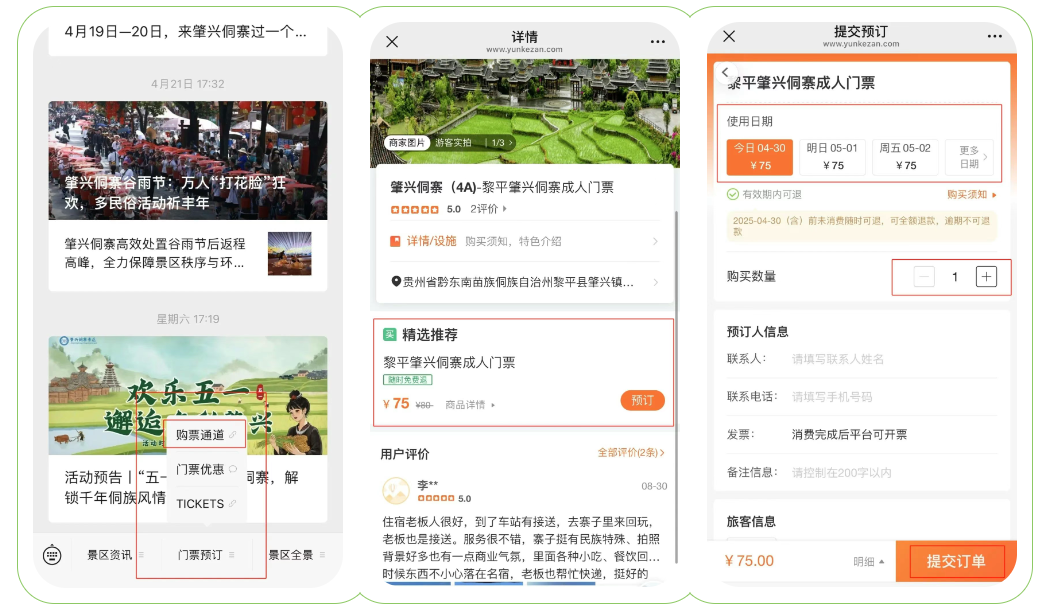Select the 今日 04-30 date option
1047x616 pixels.
pyautogui.click(x=760, y=157)
